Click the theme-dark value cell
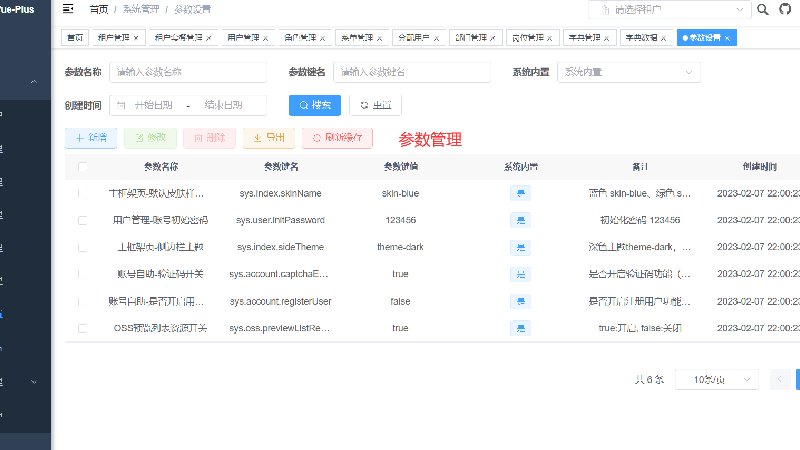The width and height of the screenshot is (800, 450). [x=401, y=247]
